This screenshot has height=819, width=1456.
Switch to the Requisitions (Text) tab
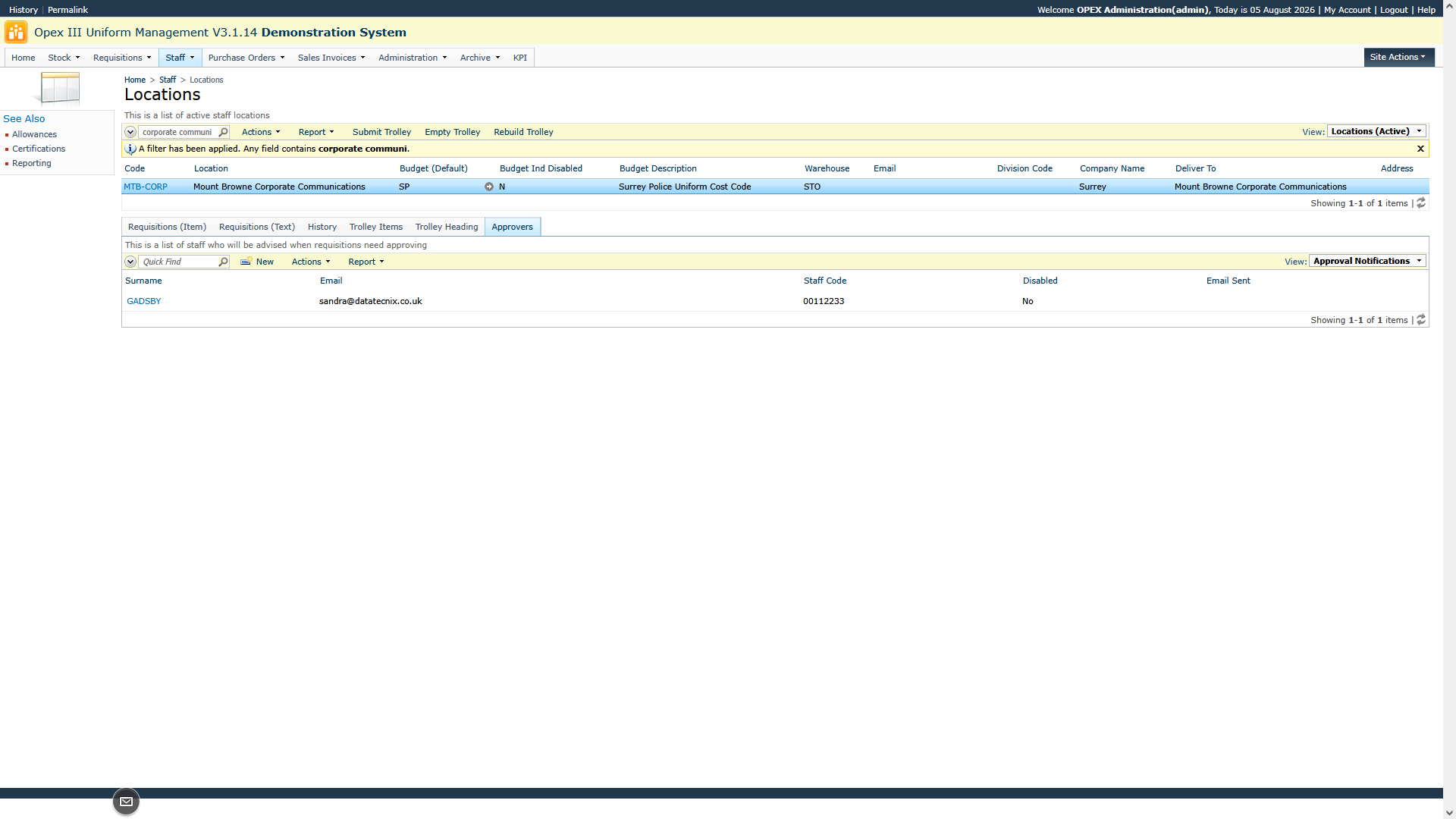point(257,227)
